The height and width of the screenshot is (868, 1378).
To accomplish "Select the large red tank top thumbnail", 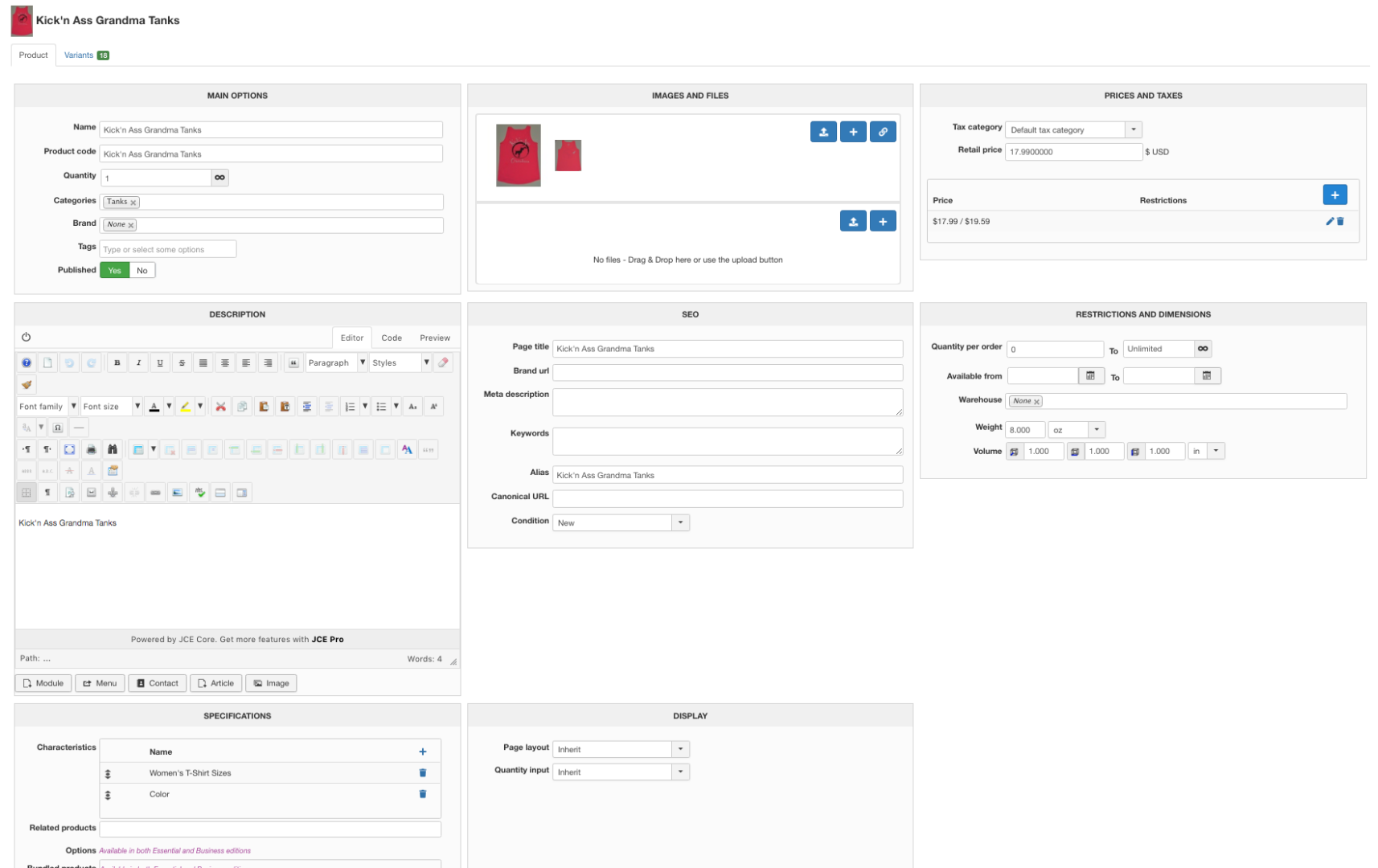I will [519, 155].
